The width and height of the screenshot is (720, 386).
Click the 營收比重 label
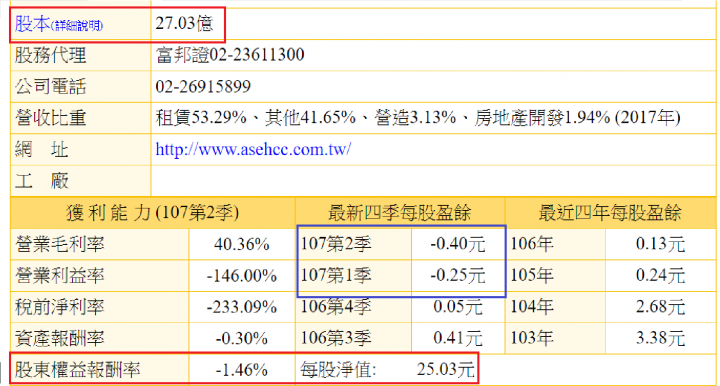tap(51, 118)
